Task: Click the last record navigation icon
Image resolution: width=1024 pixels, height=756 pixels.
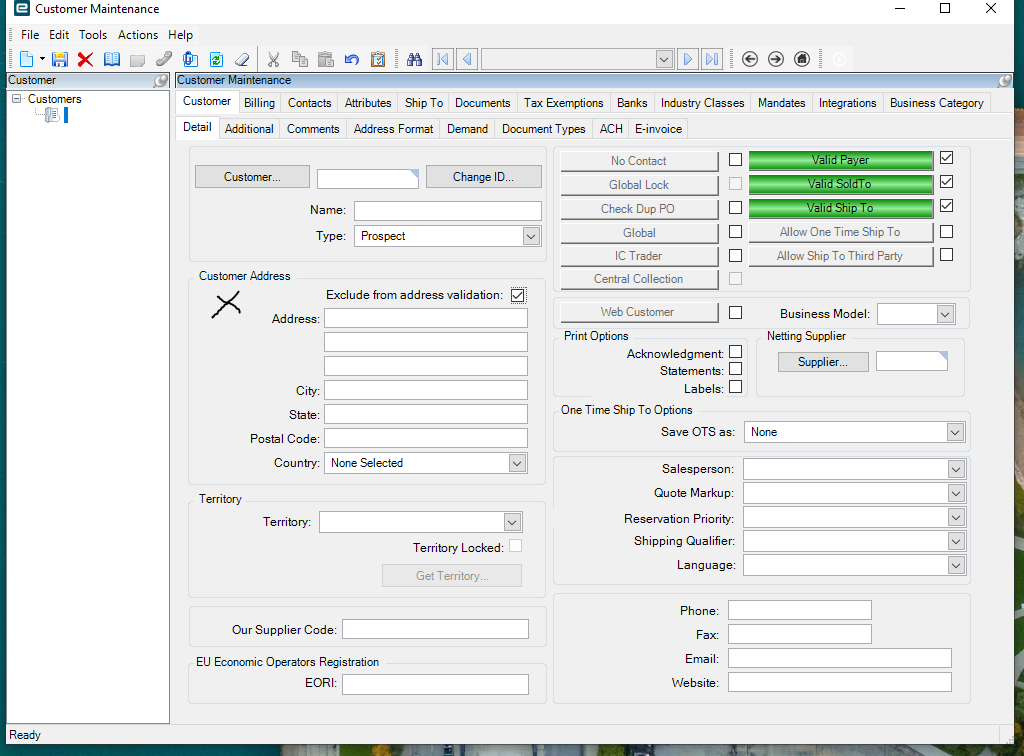Action: (712, 59)
